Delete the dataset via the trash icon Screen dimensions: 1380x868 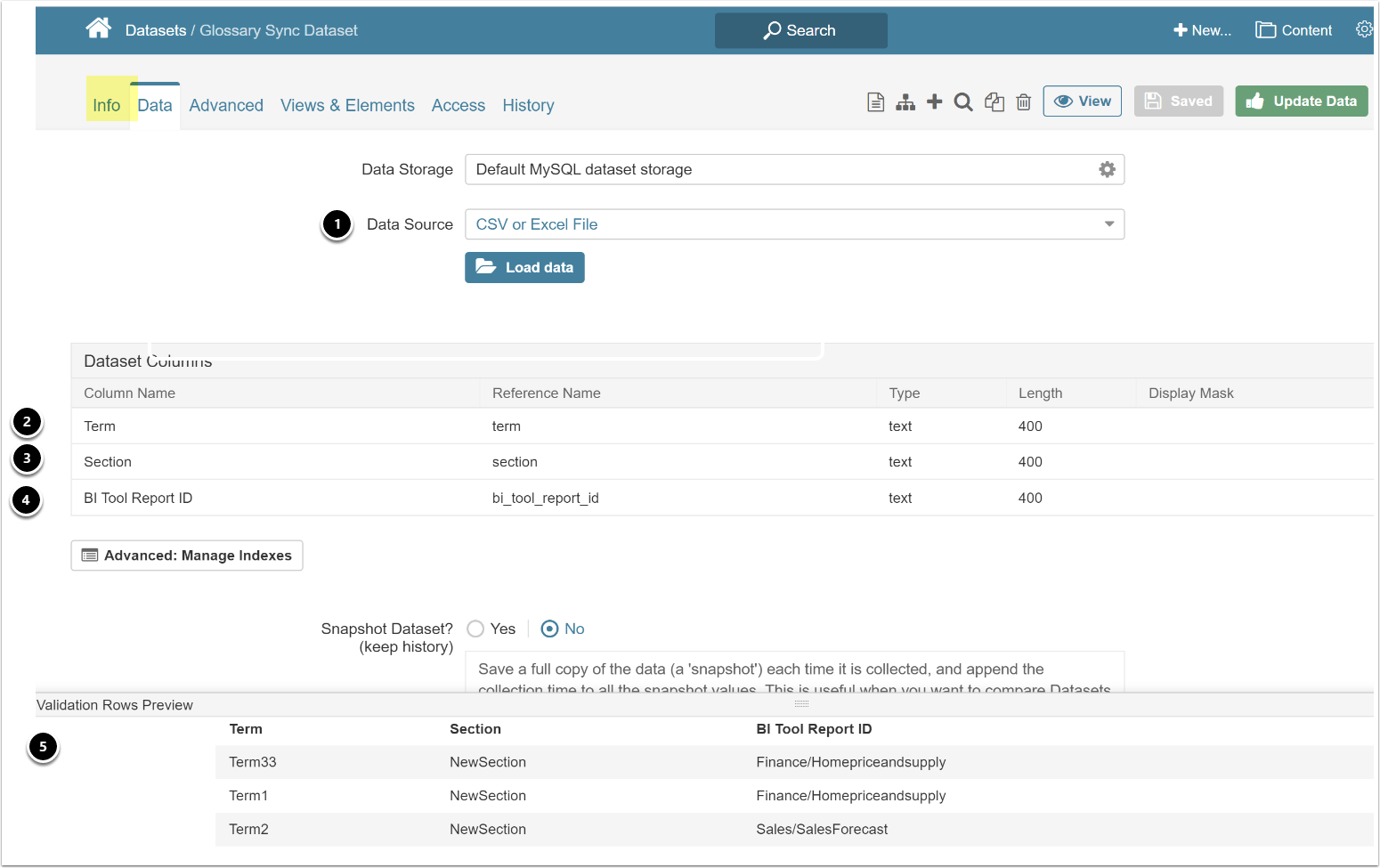pos(1023,101)
